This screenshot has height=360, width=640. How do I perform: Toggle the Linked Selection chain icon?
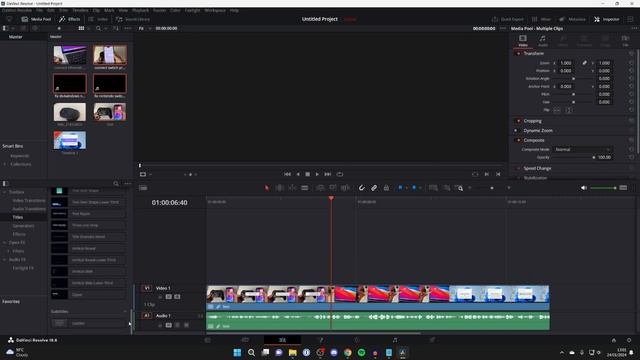coord(374,188)
